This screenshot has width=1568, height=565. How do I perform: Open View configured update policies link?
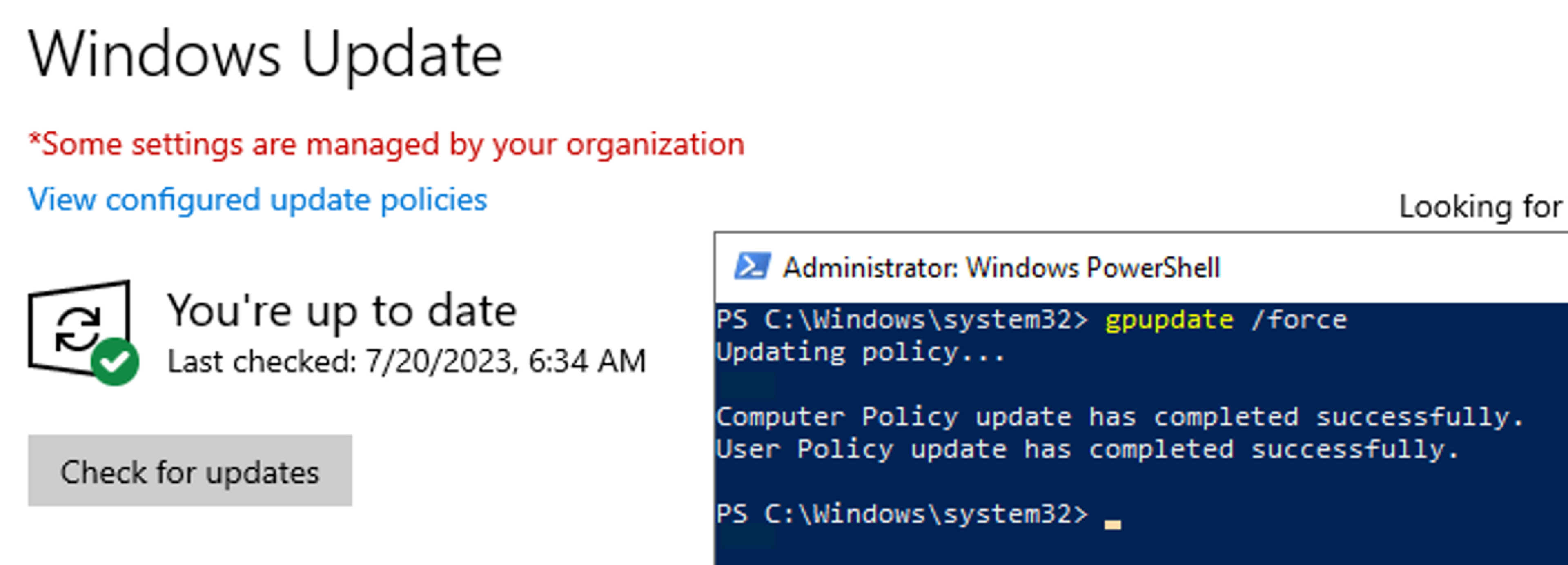[258, 200]
